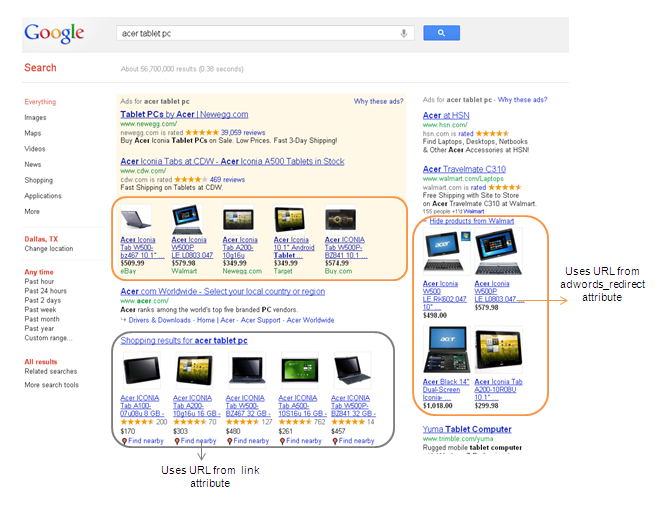667x520 pixels.
Task: Select Videos in the left sidebar
Action: pos(34,149)
